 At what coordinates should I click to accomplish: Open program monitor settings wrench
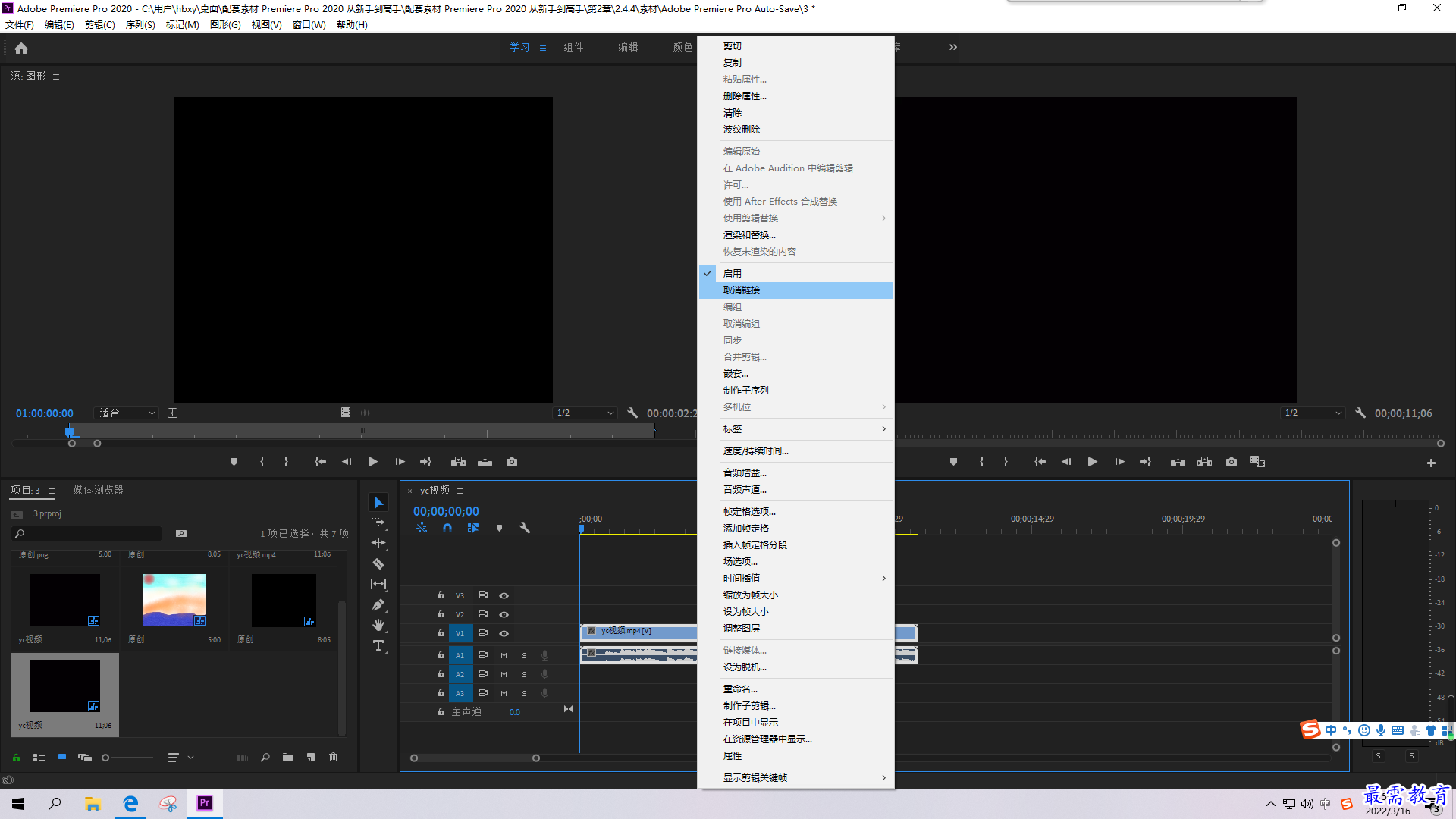[x=1360, y=413]
